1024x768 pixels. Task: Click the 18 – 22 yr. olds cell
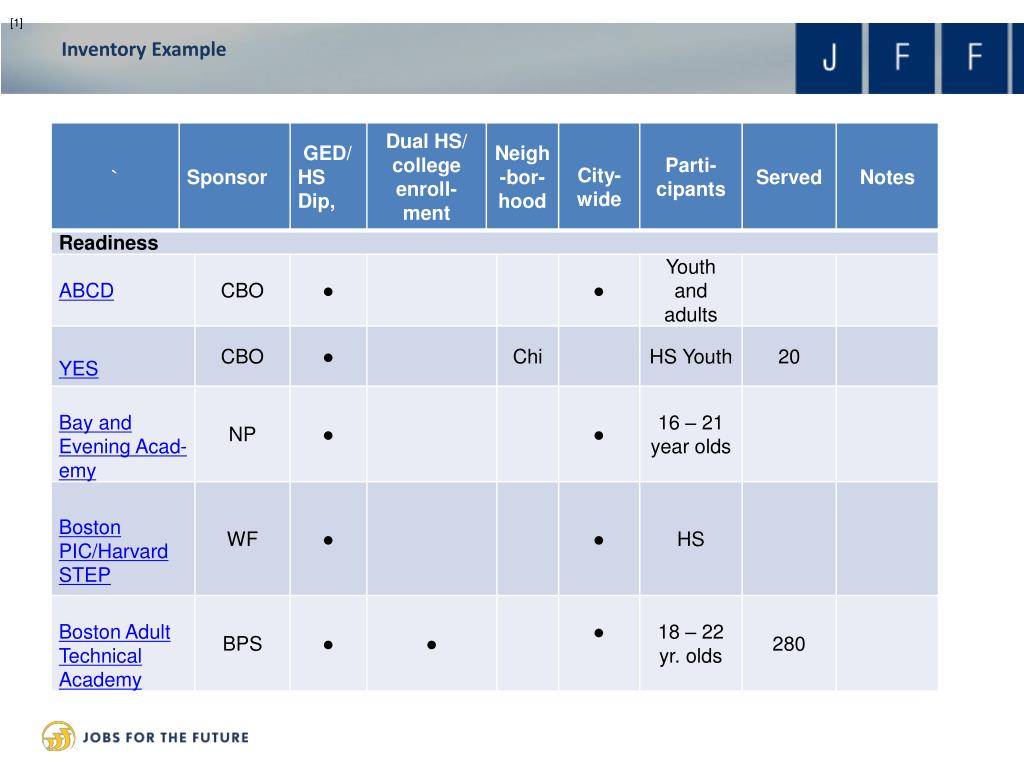pos(691,644)
